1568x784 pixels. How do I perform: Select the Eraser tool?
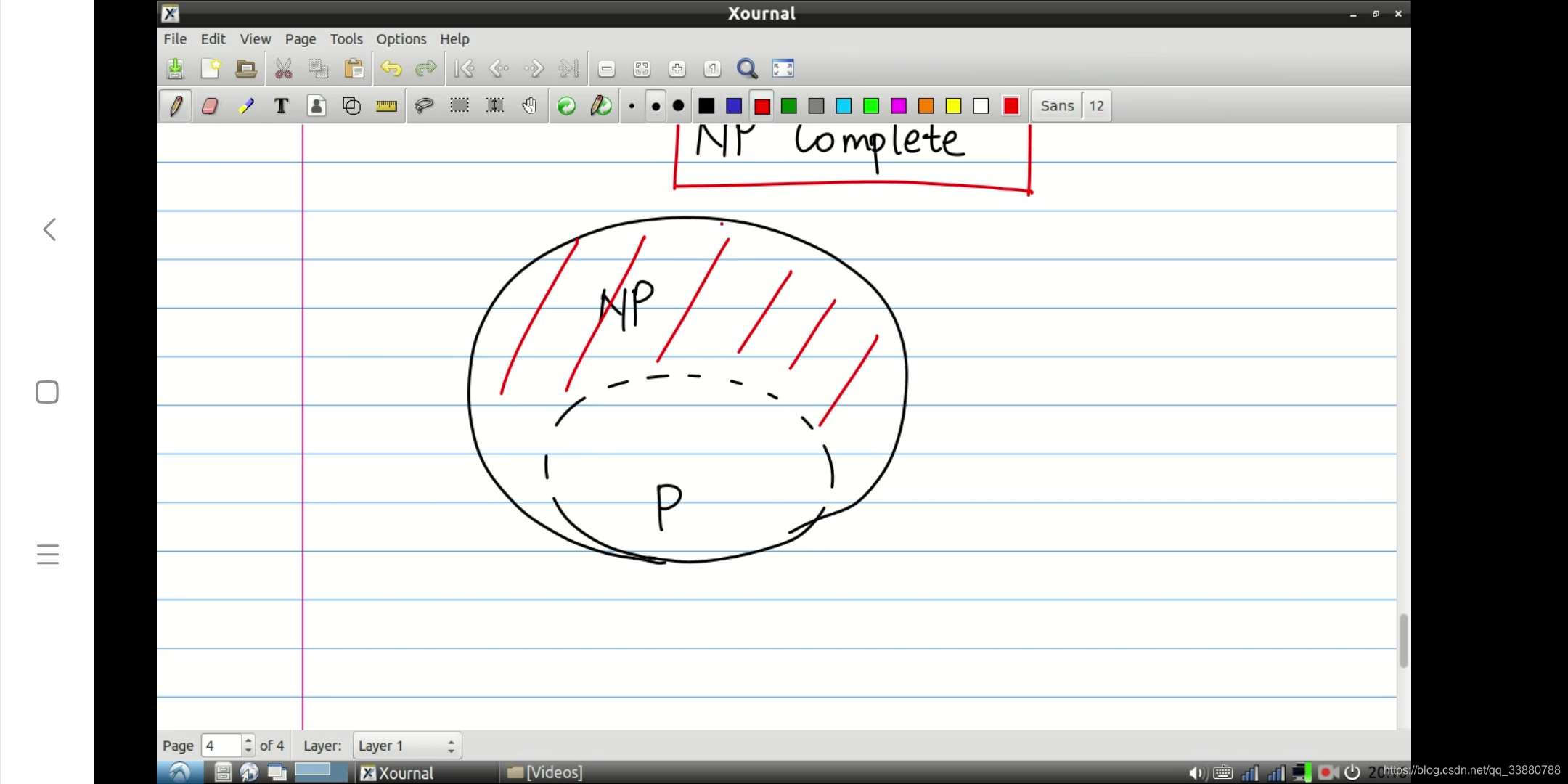tap(210, 106)
